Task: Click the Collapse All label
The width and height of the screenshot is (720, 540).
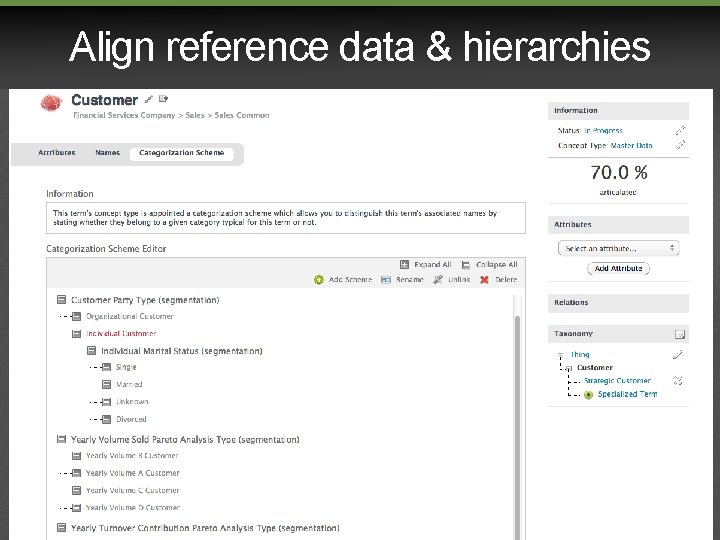Action: (496, 264)
